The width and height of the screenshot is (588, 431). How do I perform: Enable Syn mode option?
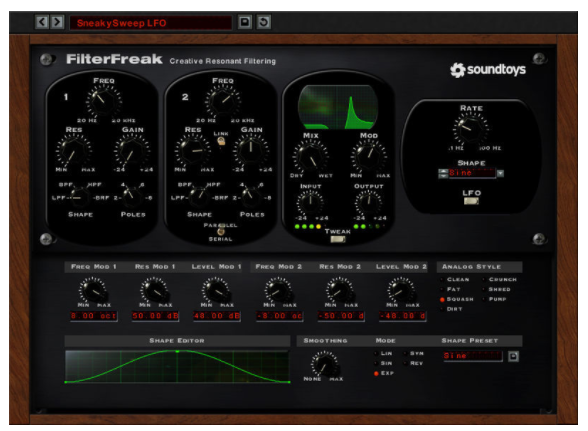[x=414, y=354]
